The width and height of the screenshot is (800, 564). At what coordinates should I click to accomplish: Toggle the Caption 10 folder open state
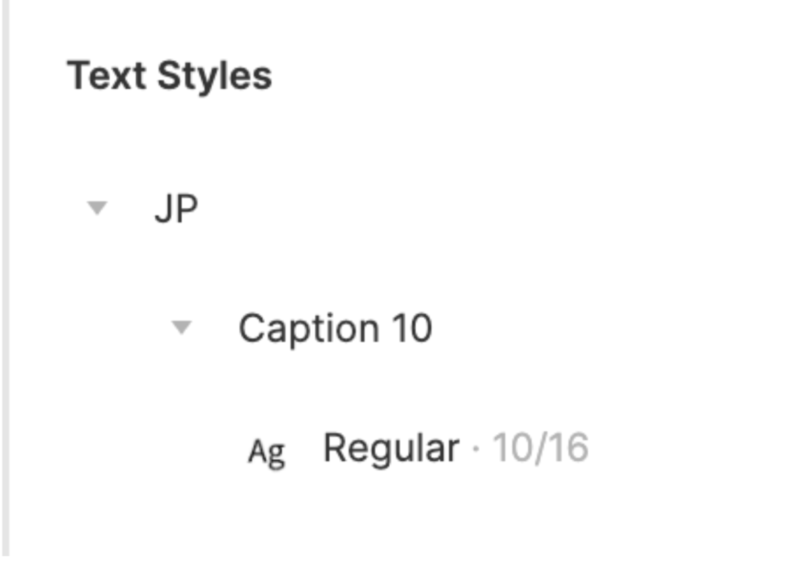point(181,327)
